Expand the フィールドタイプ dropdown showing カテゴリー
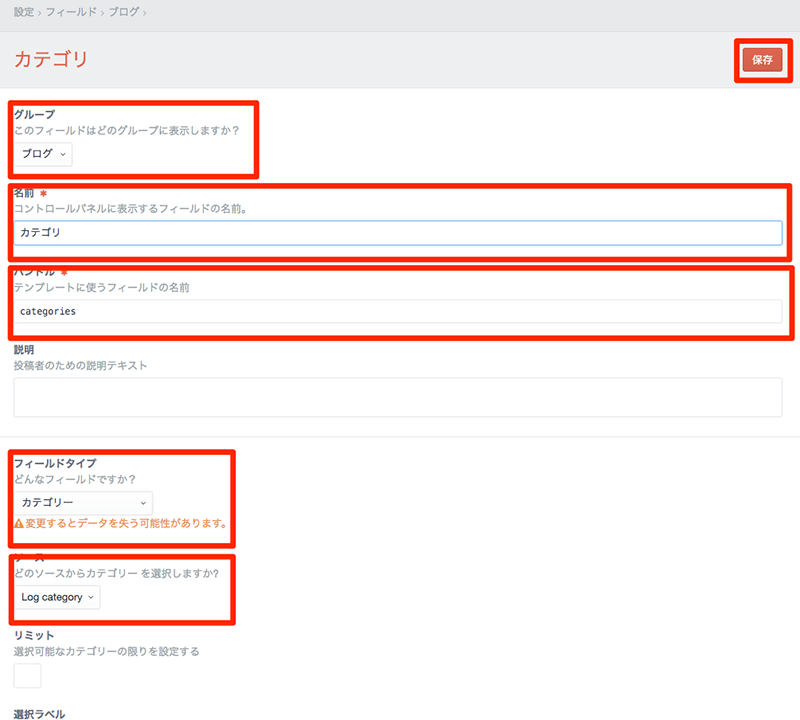The width and height of the screenshot is (800, 720). click(x=85, y=503)
